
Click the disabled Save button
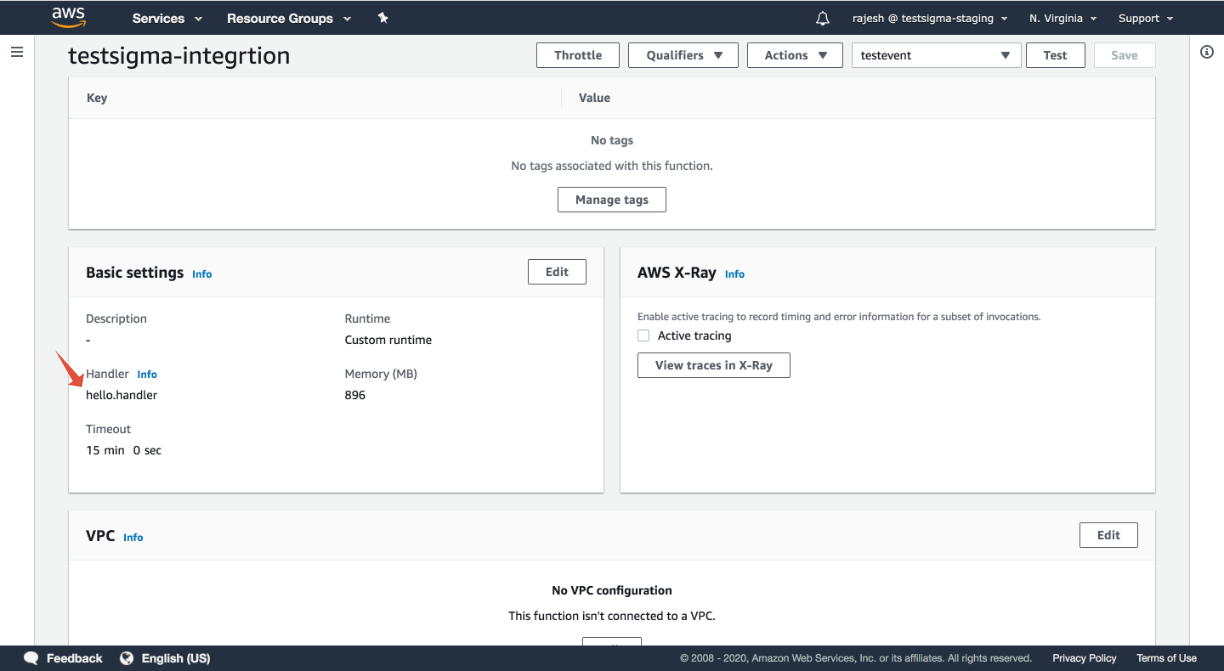(1124, 55)
